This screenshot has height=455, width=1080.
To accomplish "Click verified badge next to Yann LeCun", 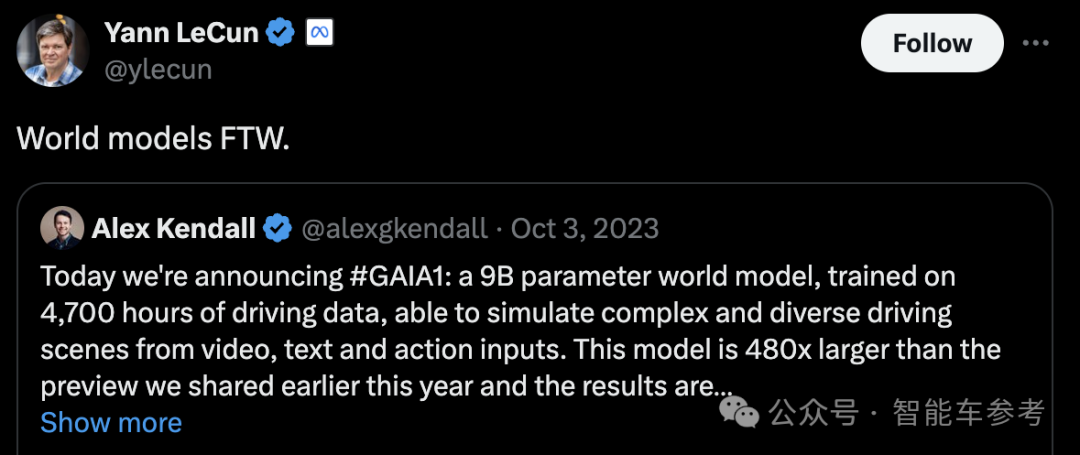I will pos(281,33).
